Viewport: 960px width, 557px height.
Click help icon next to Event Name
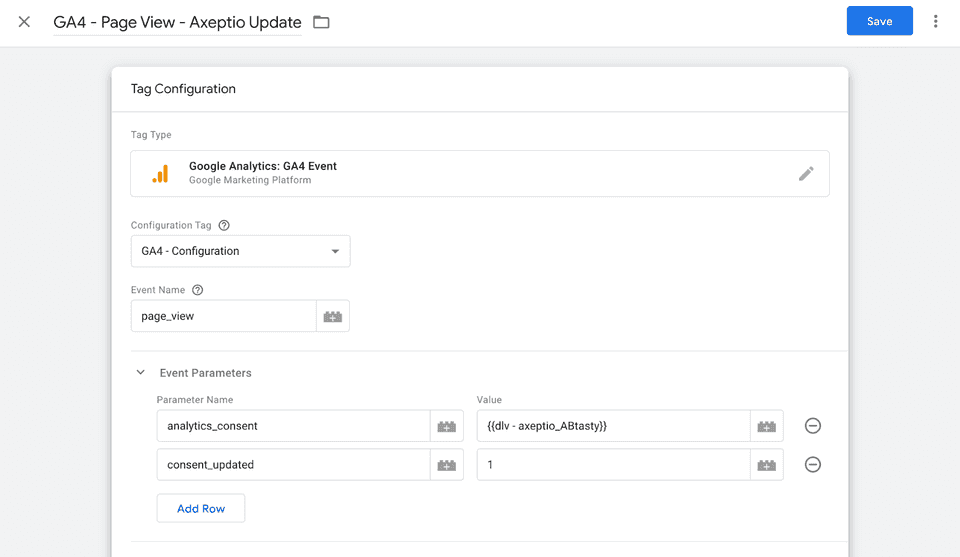197,290
